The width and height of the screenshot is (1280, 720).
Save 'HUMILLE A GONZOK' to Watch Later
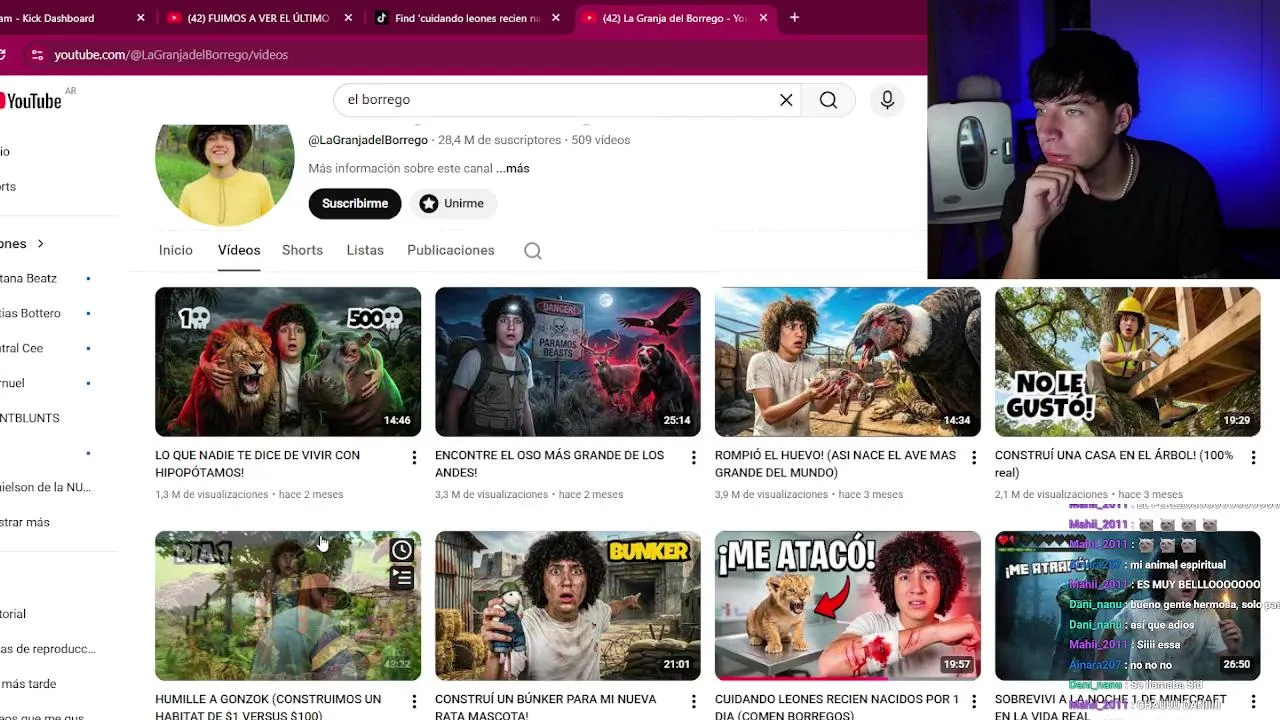401,550
